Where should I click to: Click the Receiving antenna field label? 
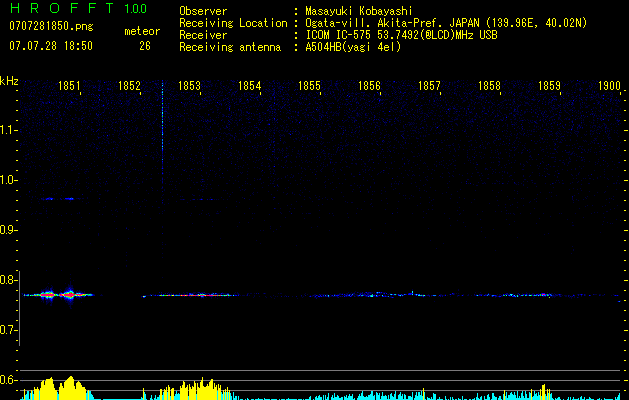click(230, 47)
